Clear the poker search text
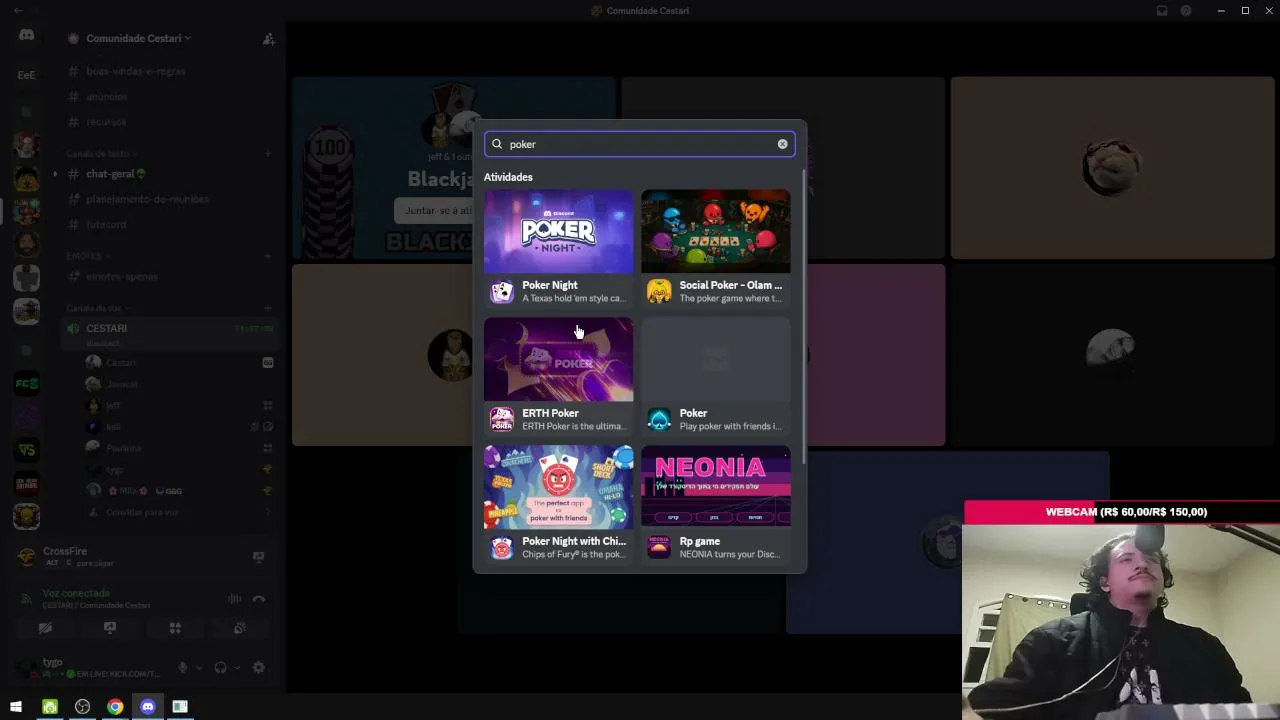 click(x=782, y=144)
